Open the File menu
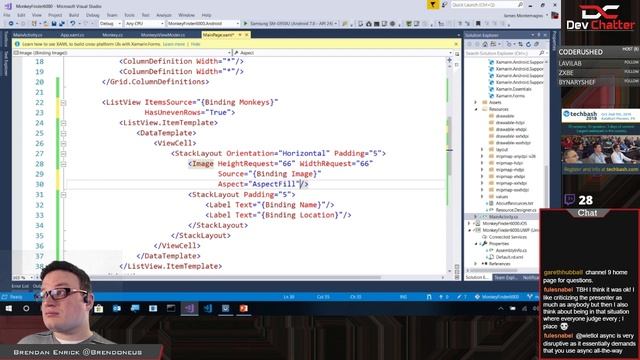Screen dimensions: 640x360 point(7,15)
